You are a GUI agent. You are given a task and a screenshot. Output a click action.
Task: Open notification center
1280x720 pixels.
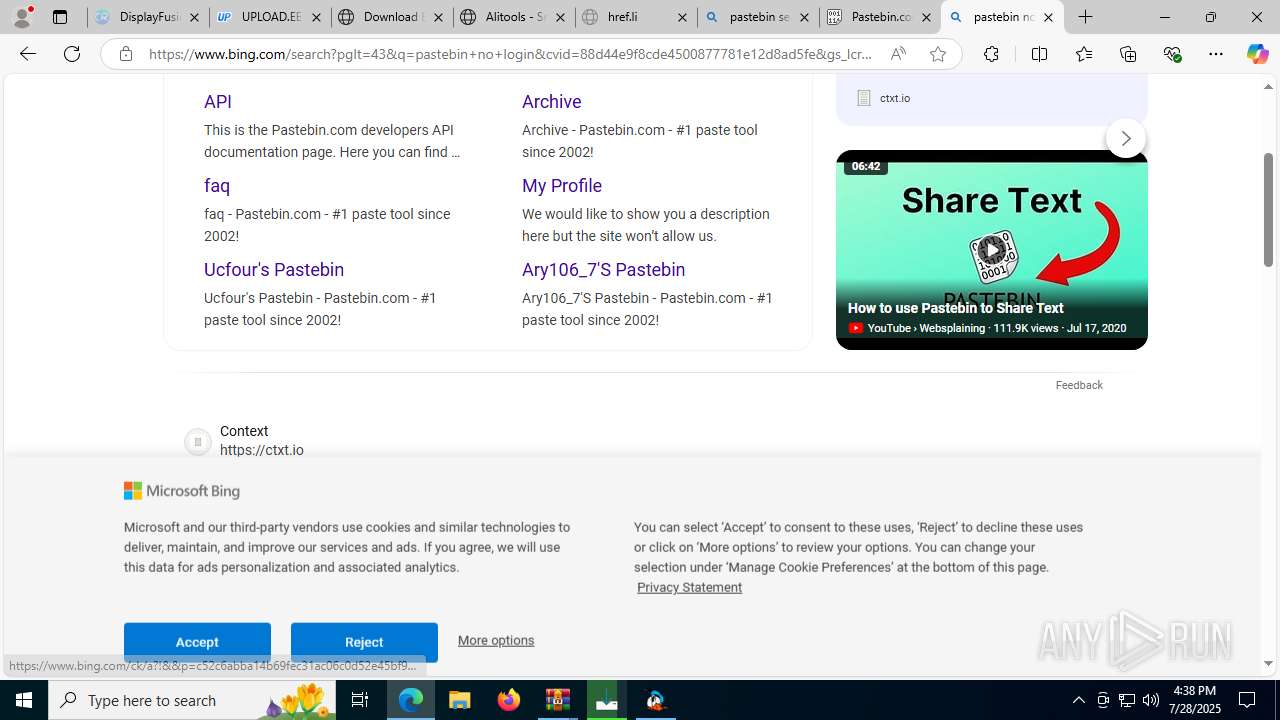pos(1248,700)
